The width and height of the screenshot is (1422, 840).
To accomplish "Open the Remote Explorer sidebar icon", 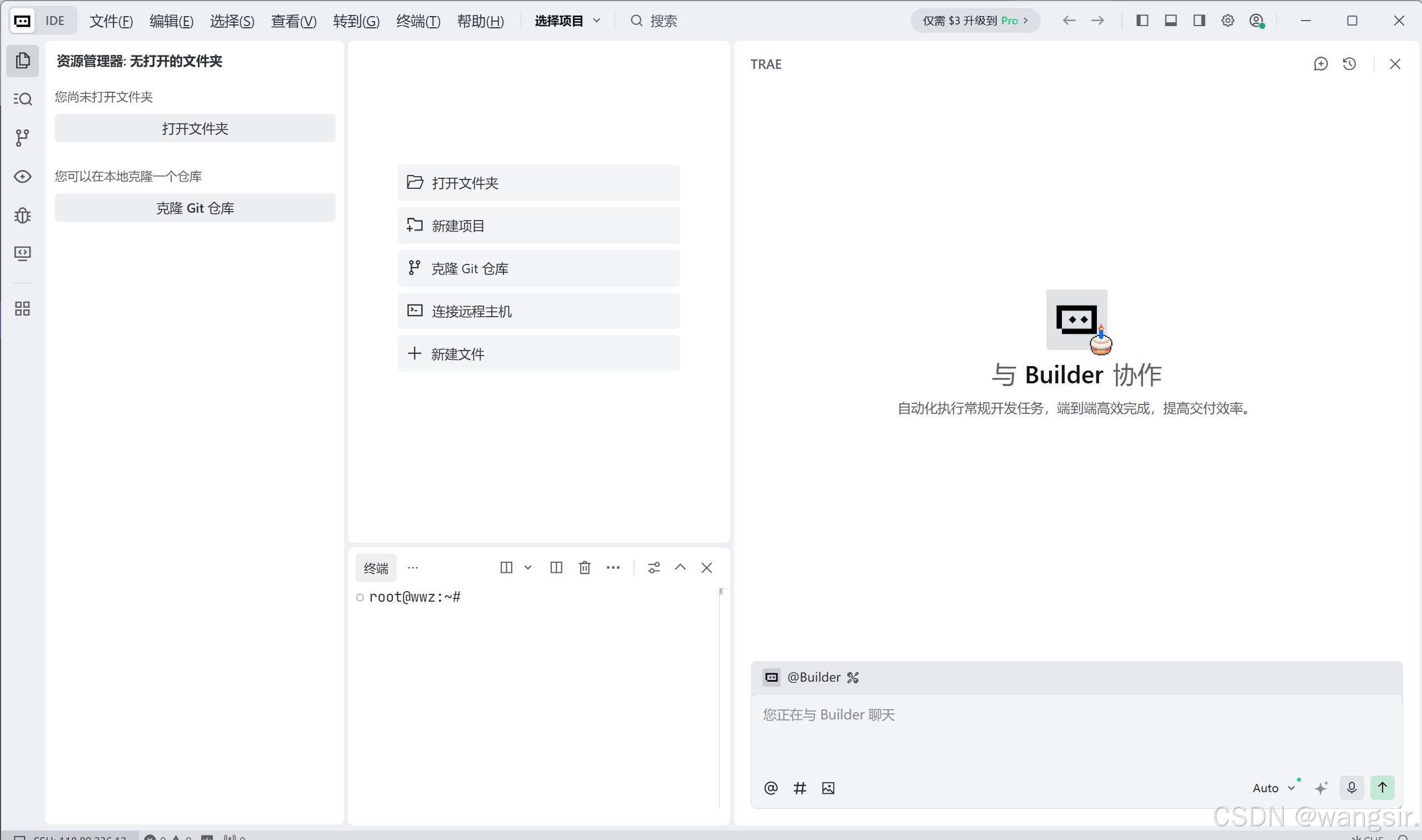I will point(22,253).
